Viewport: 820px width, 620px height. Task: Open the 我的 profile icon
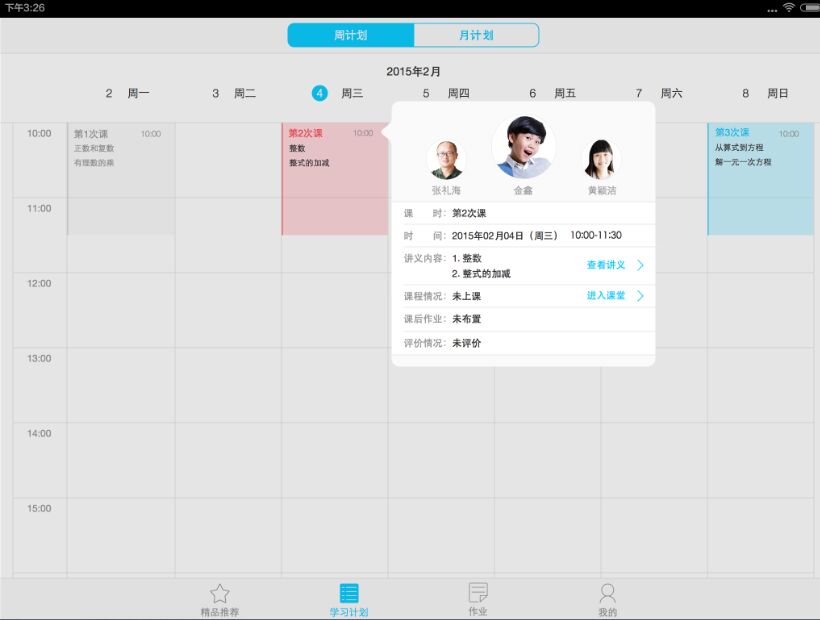click(607, 593)
